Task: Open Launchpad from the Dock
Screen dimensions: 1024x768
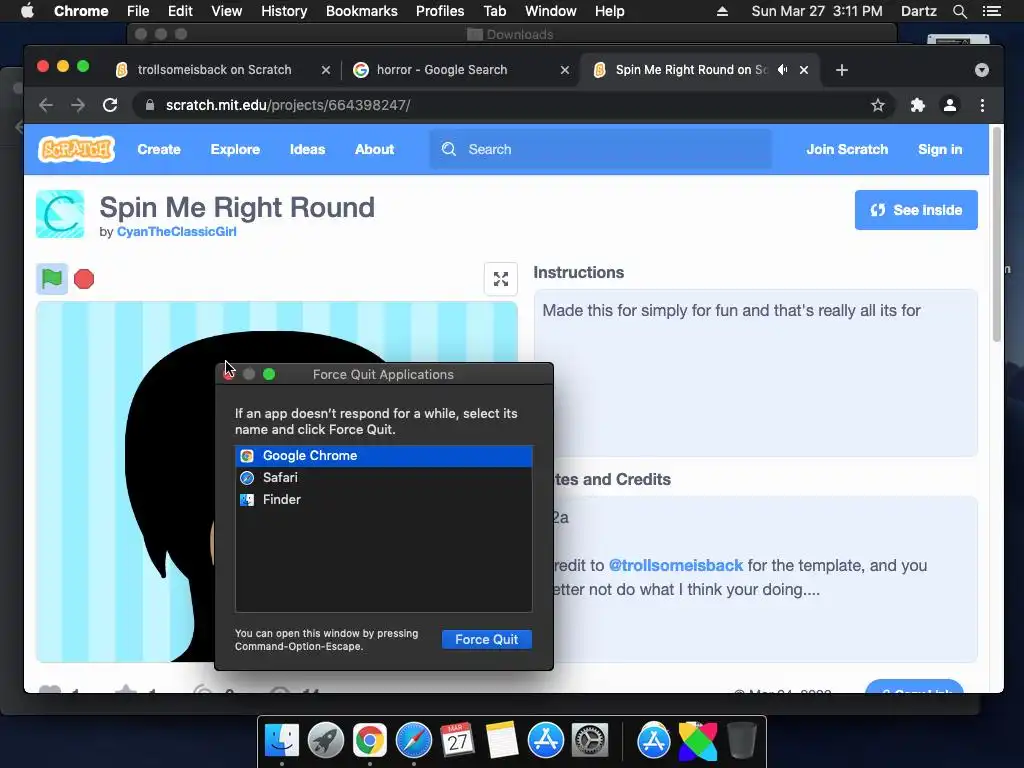Action: [x=325, y=741]
